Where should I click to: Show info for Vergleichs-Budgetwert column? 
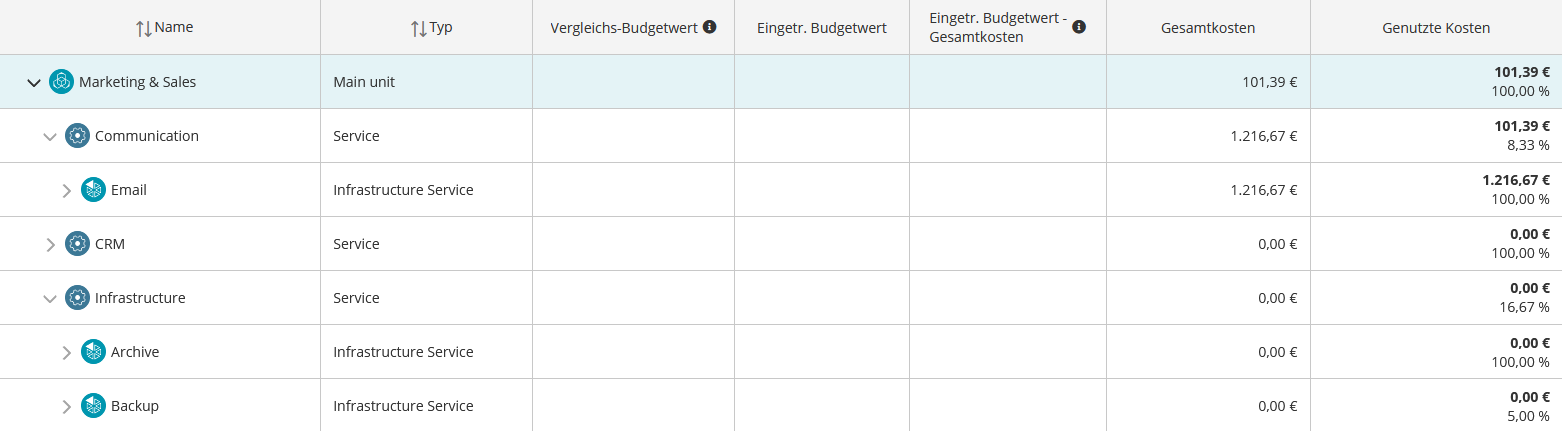tap(710, 27)
